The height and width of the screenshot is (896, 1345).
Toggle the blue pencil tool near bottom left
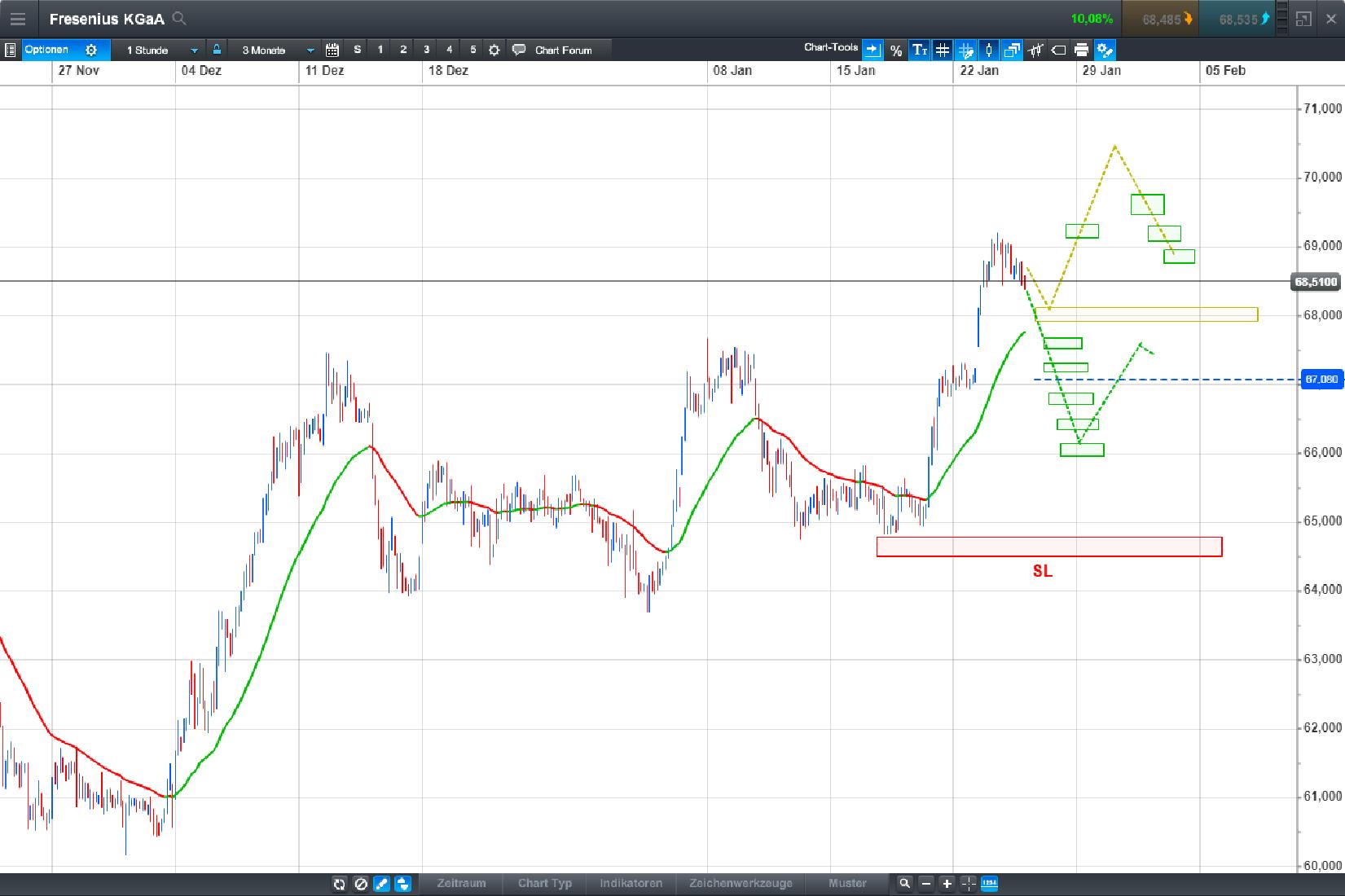[x=381, y=884]
